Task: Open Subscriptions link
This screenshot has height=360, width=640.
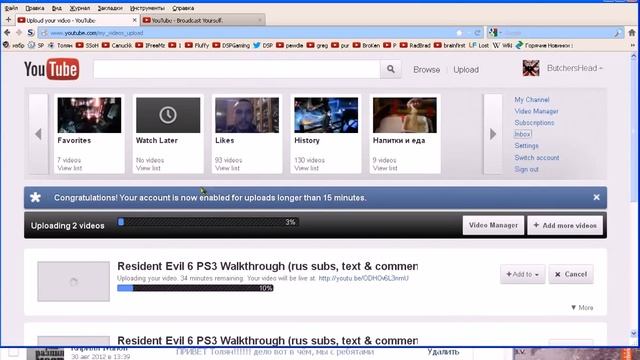Action: point(534,122)
